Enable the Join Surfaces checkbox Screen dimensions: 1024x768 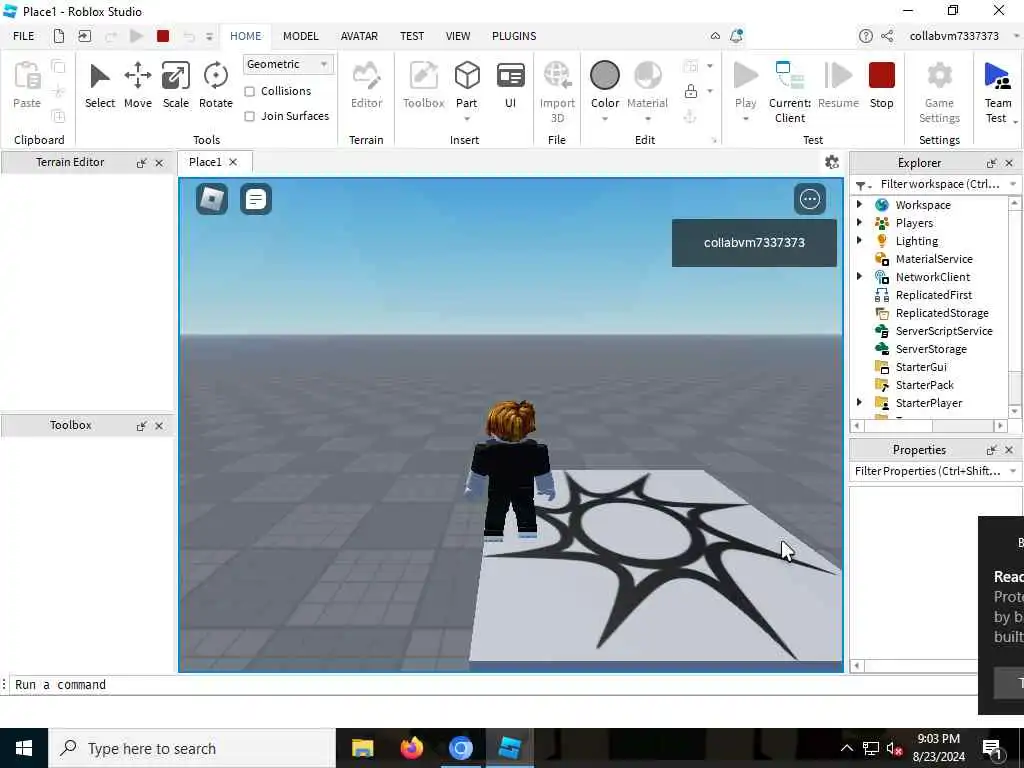coord(249,116)
